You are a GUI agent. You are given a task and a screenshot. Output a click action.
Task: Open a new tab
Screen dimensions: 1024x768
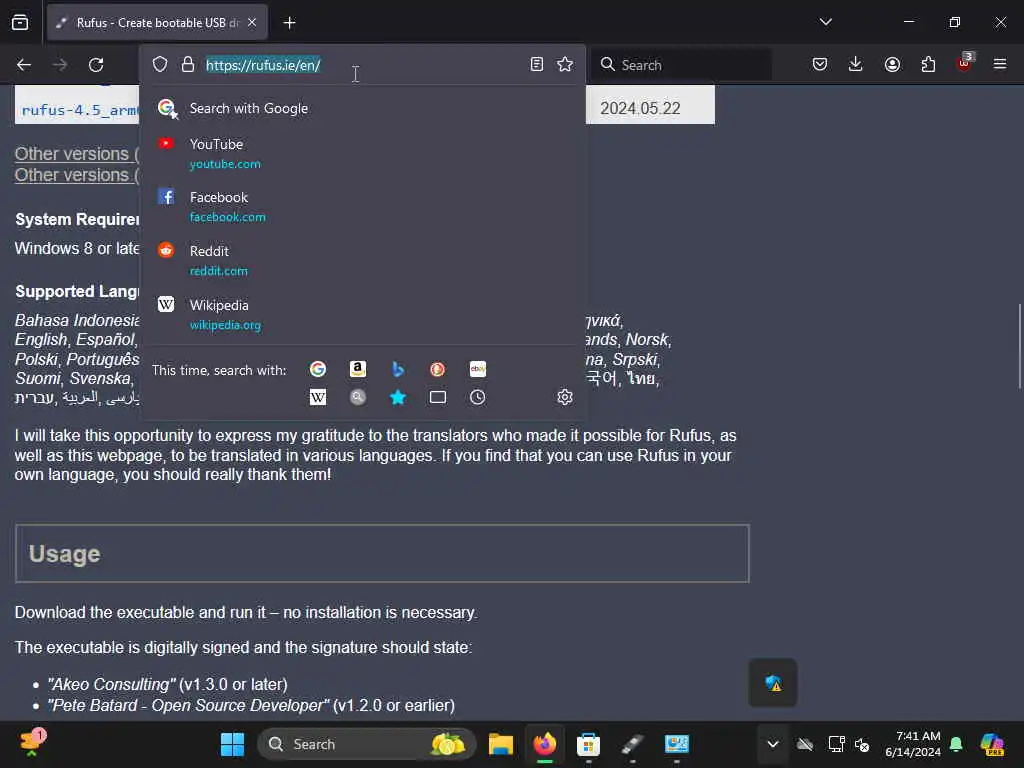tap(289, 23)
